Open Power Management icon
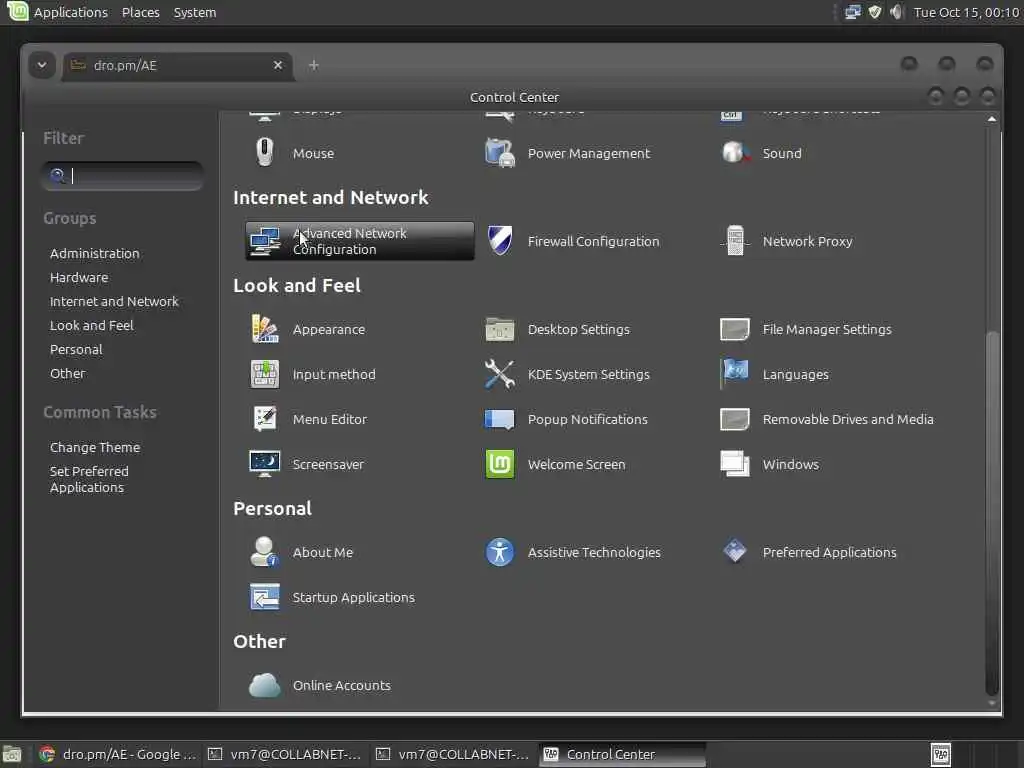Image resolution: width=1024 pixels, height=768 pixels. 500,153
